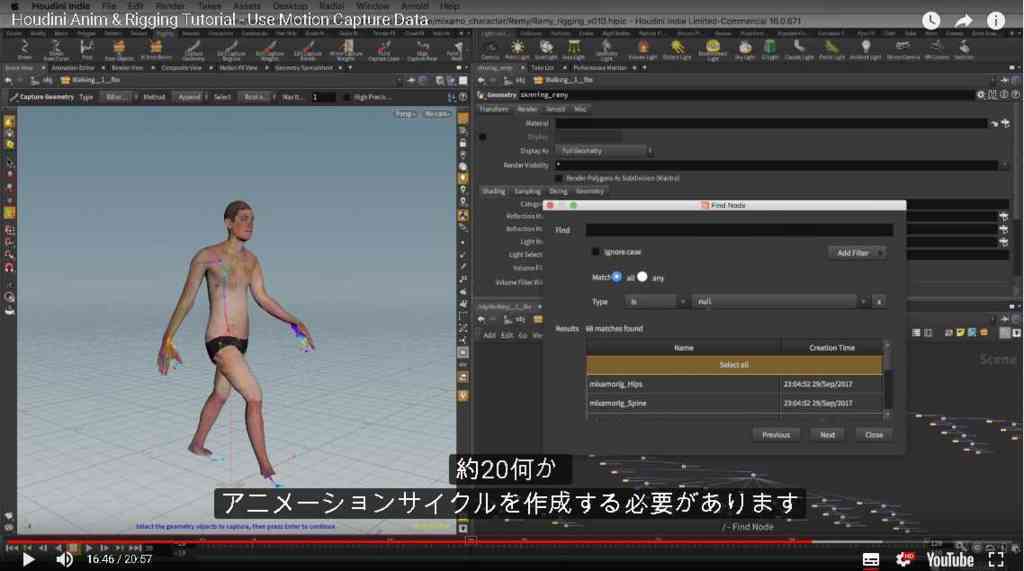This screenshot has width=1024, height=571.
Task: Click the Environment Light shelf tool
Action: click(712, 50)
